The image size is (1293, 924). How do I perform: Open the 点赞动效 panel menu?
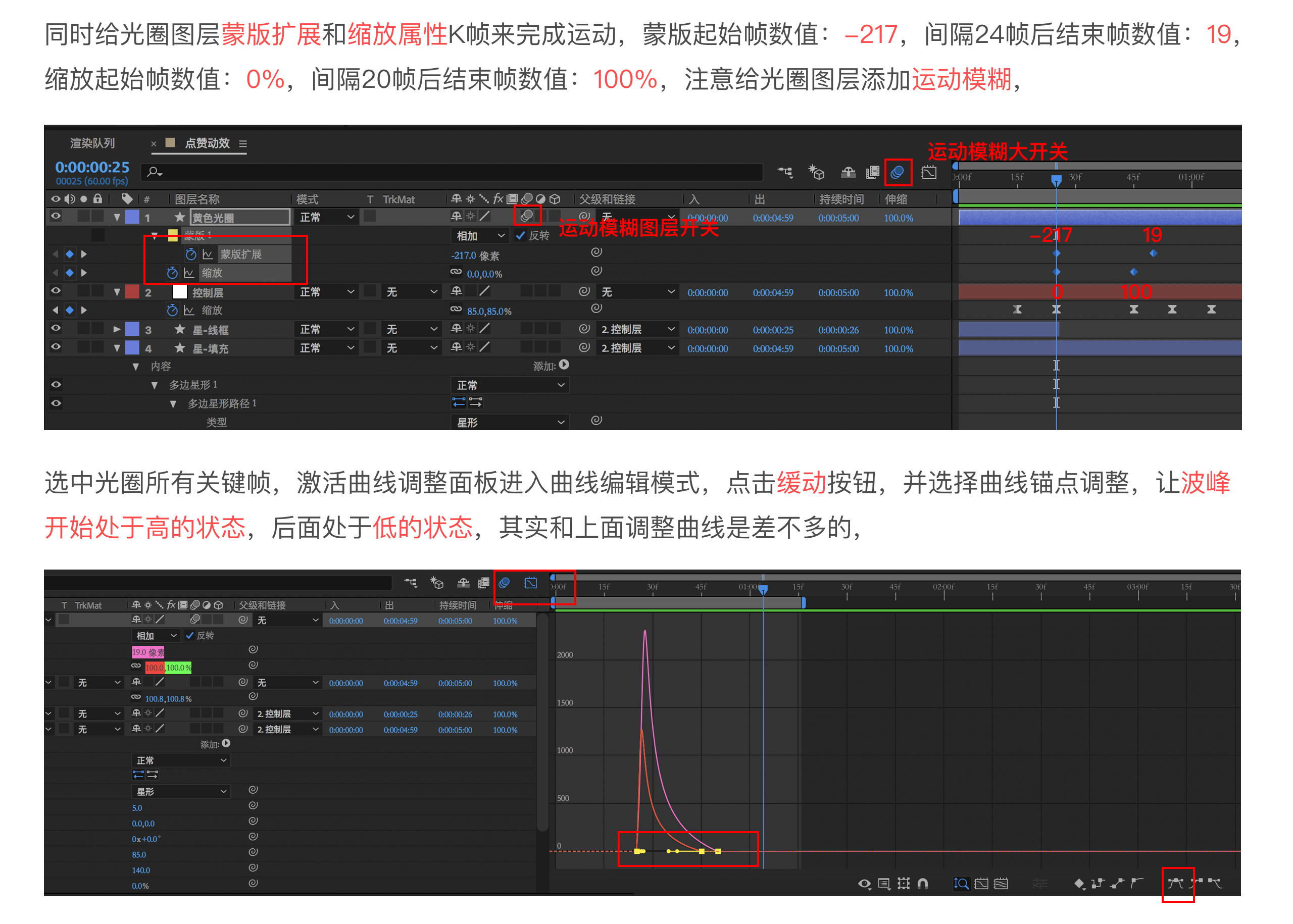(243, 144)
